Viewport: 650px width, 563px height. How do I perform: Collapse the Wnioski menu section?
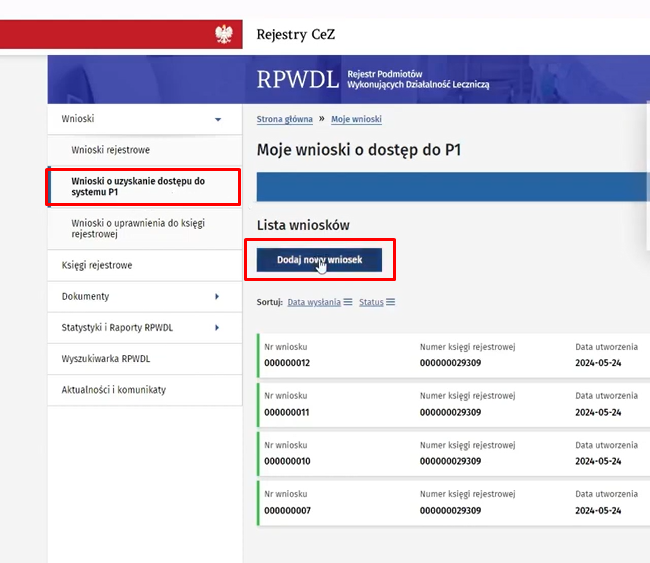(218, 119)
